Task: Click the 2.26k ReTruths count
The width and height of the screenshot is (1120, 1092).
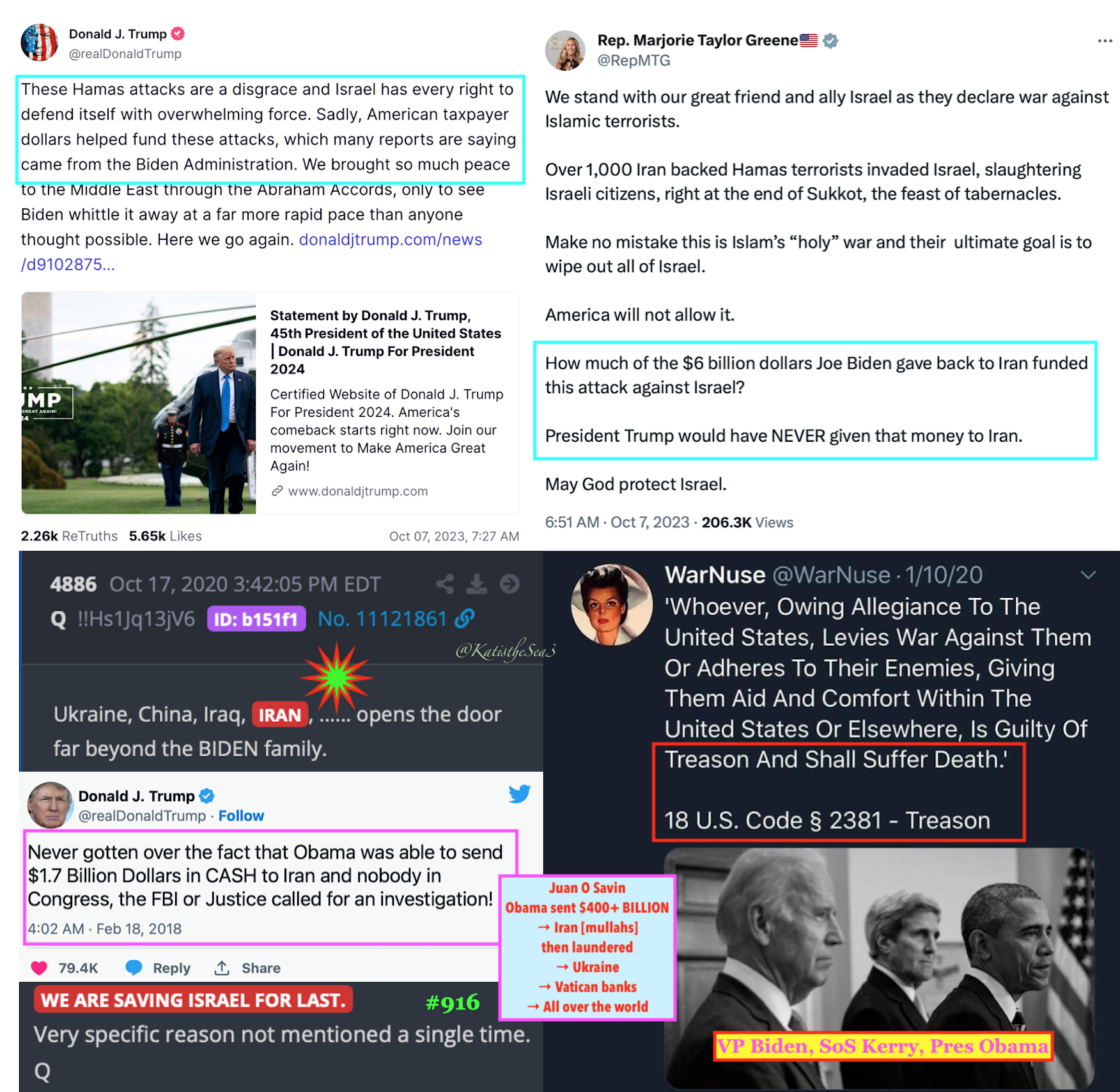Action: (x=69, y=536)
